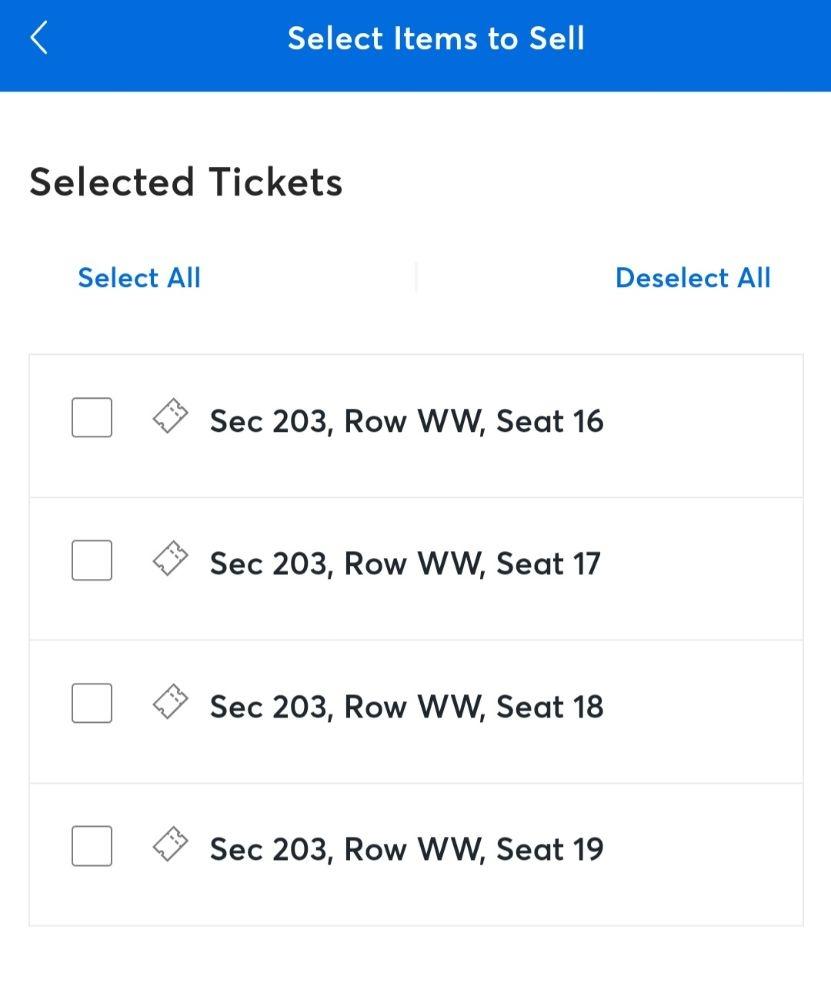The height and width of the screenshot is (1000, 831).
Task: Tick the Seat 17 checkbox
Action: pos(92,561)
